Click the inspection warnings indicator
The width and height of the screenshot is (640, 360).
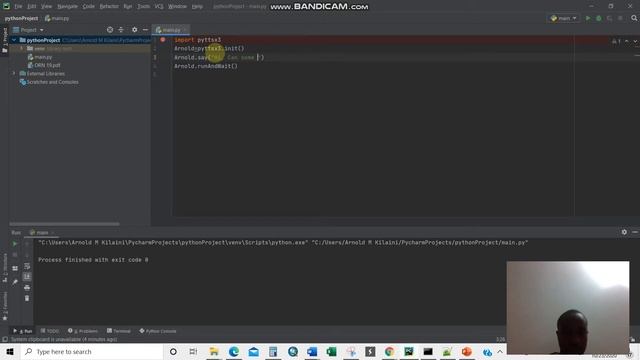pos(616,41)
